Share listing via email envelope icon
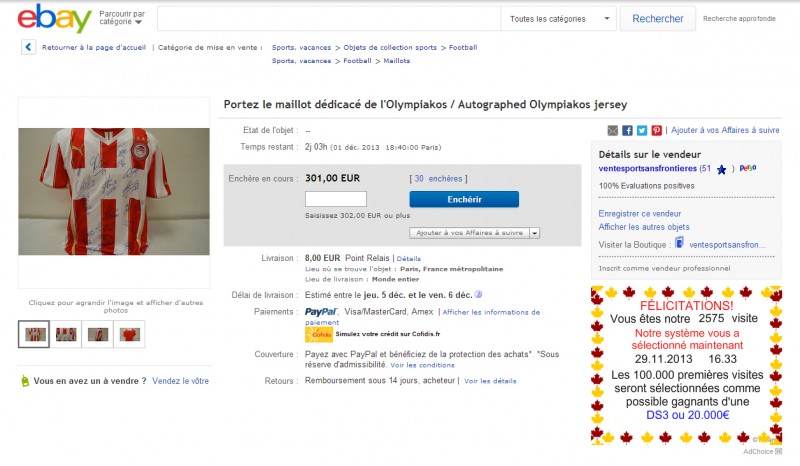 click(x=612, y=130)
